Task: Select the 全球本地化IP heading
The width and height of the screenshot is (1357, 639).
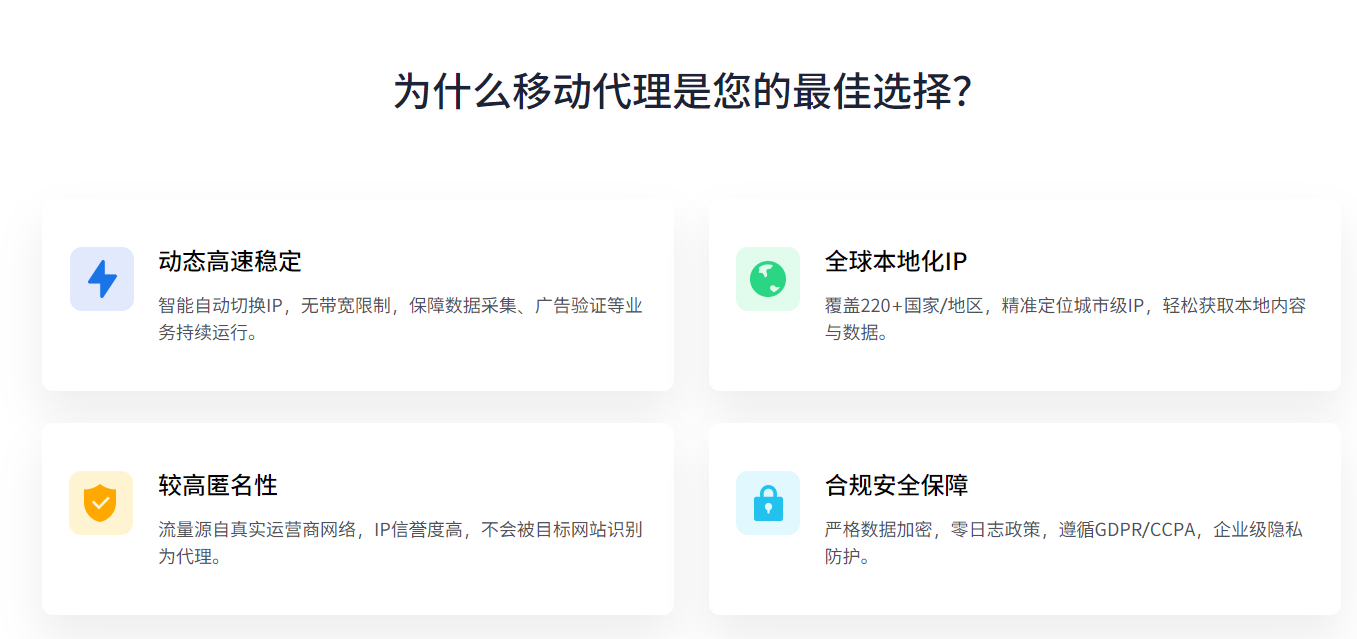Action: tap(896, 262)
